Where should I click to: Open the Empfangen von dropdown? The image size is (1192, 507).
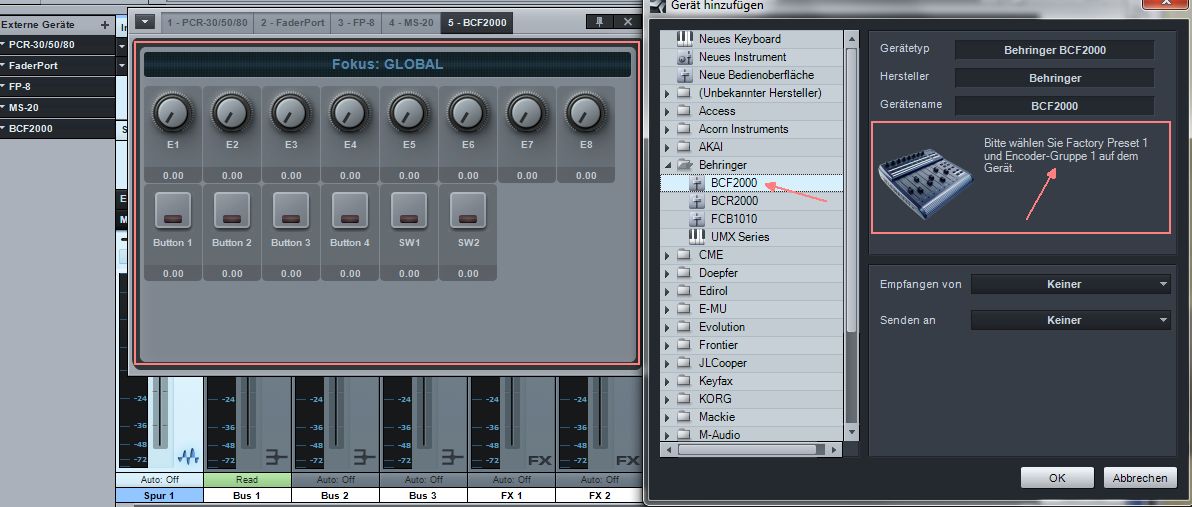click(x=1070, y=284)
